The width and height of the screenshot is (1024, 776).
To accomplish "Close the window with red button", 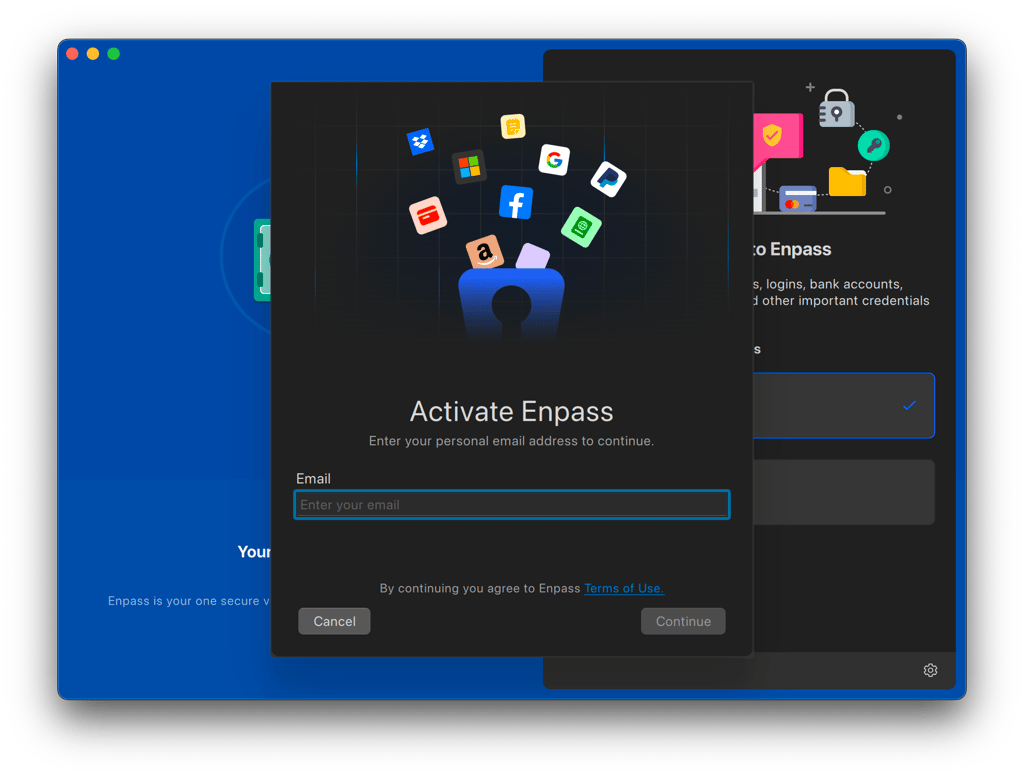I will (x=72, y=54).
